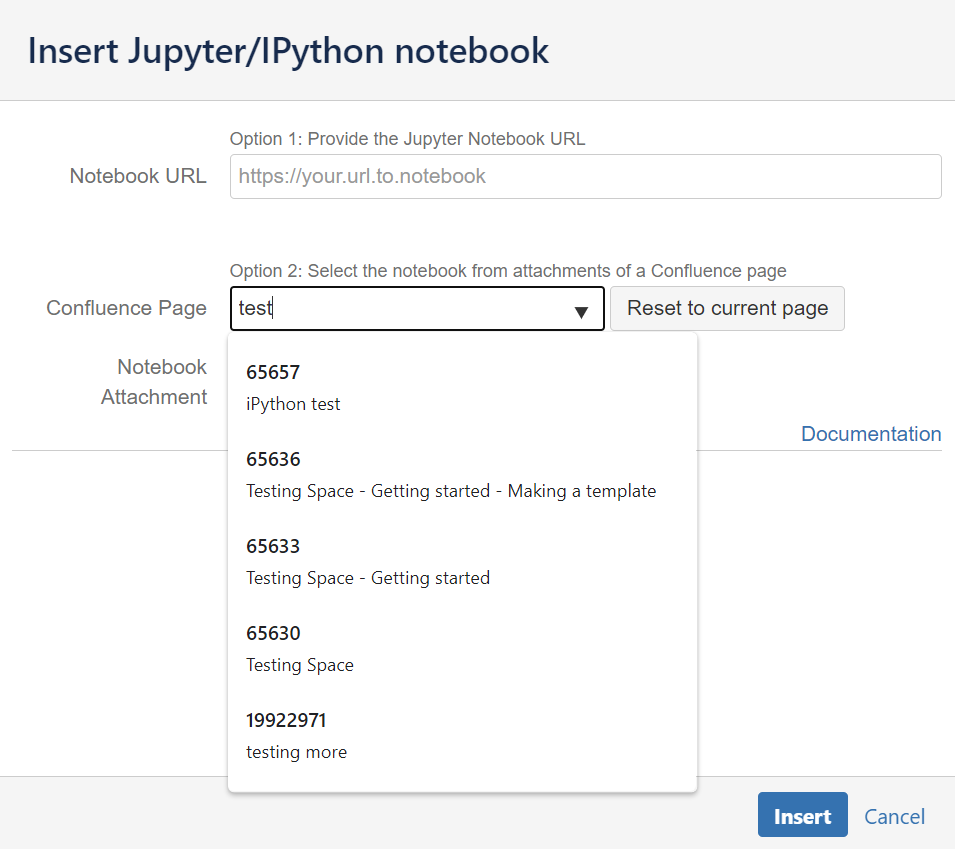Click the "Notebook URL" field label
955x849 pixels.
138,176
